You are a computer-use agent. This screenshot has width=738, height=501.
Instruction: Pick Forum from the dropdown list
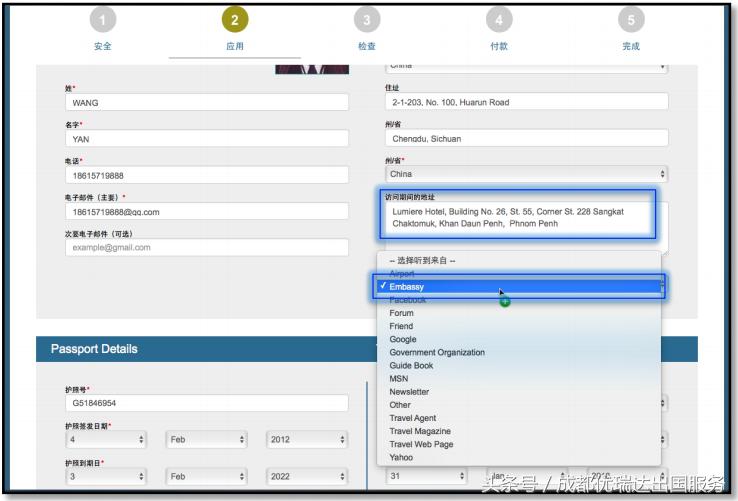click(x=519, y=313)
